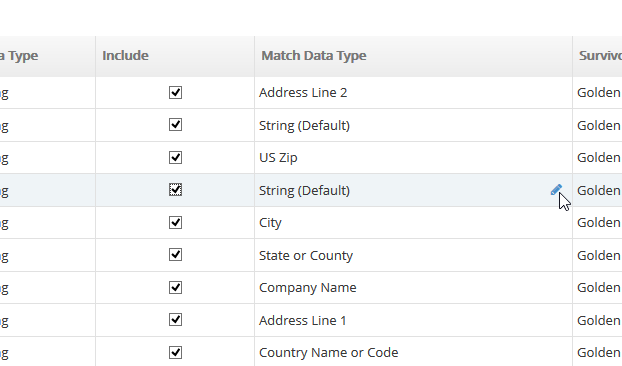Uncheck Include for Address Line 1 row
This screenshot has height=366, width=622.
pyautogui.click(x=175, y=320)
